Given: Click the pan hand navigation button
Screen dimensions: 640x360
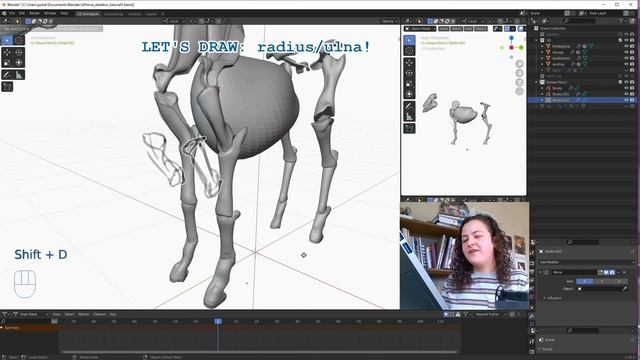Looking at the screenshot, I should (x=519, y=73).
